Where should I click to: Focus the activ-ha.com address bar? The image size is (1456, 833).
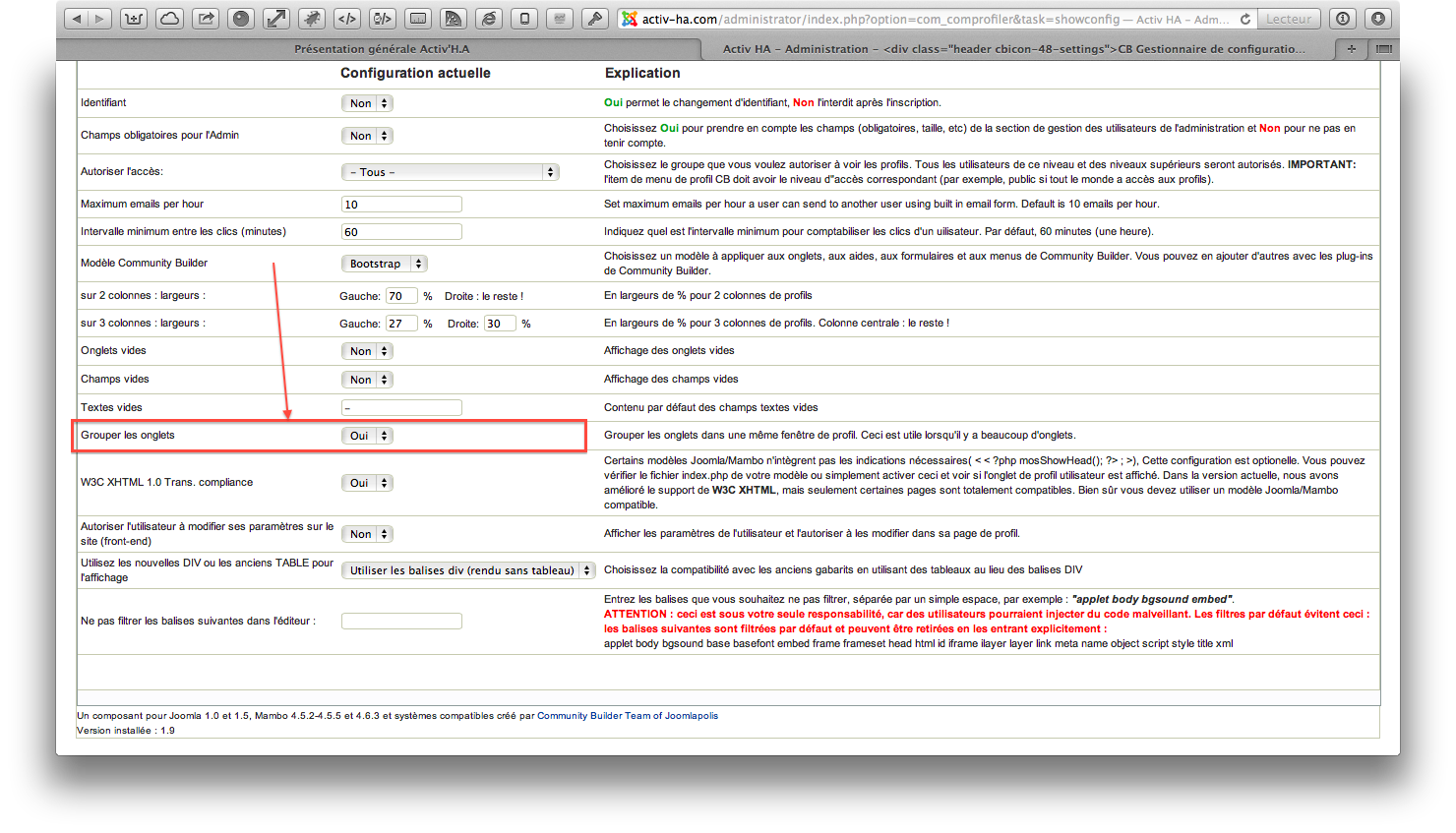pos(935,19)
